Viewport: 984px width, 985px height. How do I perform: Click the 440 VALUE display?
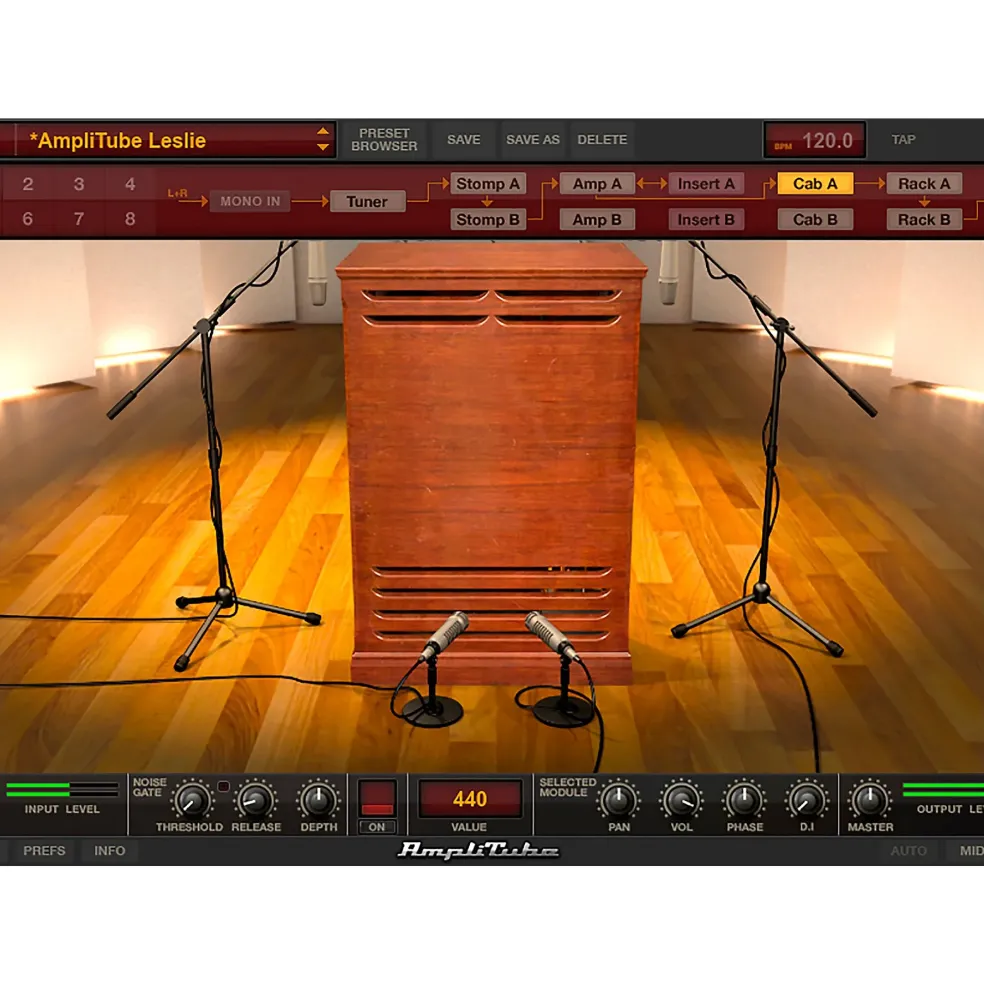coord(470,799)
